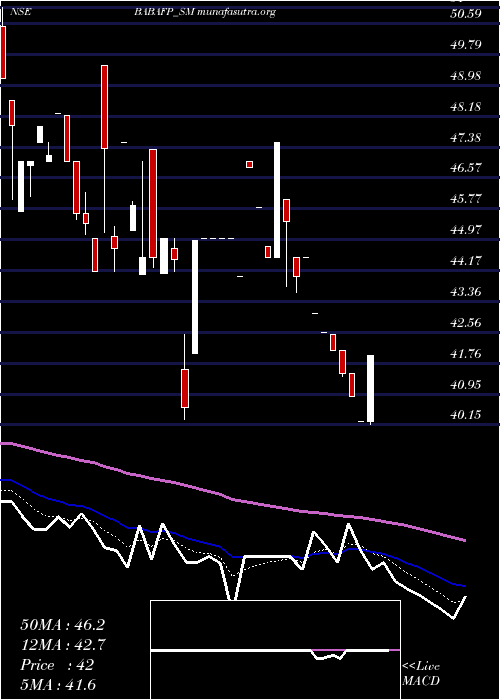Click the 49.79 price axis label
500x700 pixels.
tap(466, 45)
